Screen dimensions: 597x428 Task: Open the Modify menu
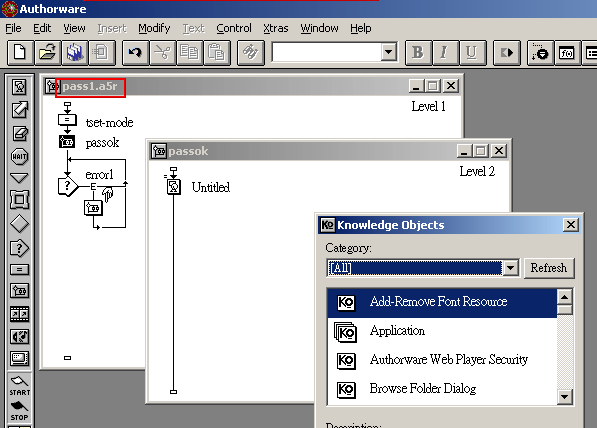coord(154,28)
